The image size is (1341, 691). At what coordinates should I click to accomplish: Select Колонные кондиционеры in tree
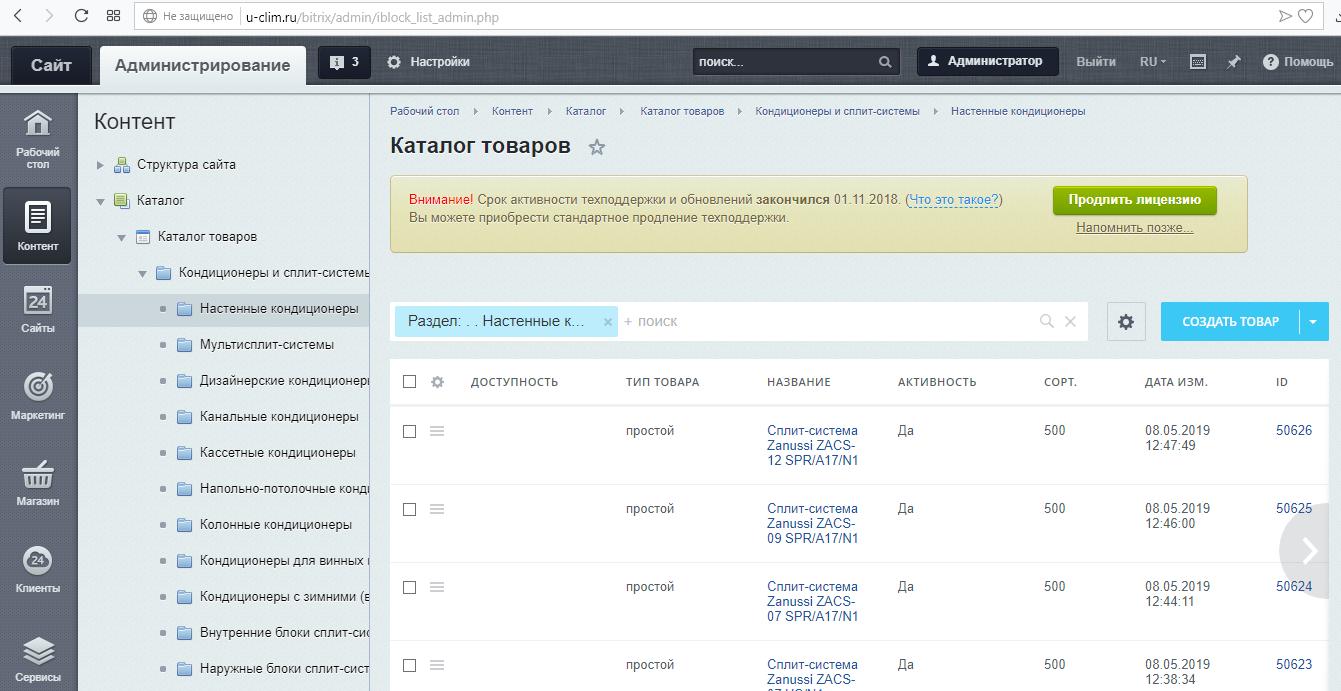click(x=276, y=525)
